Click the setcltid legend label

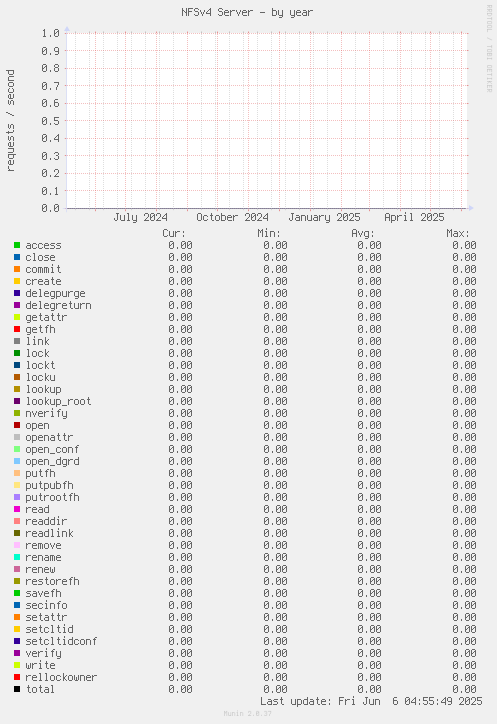coord(49,629)
